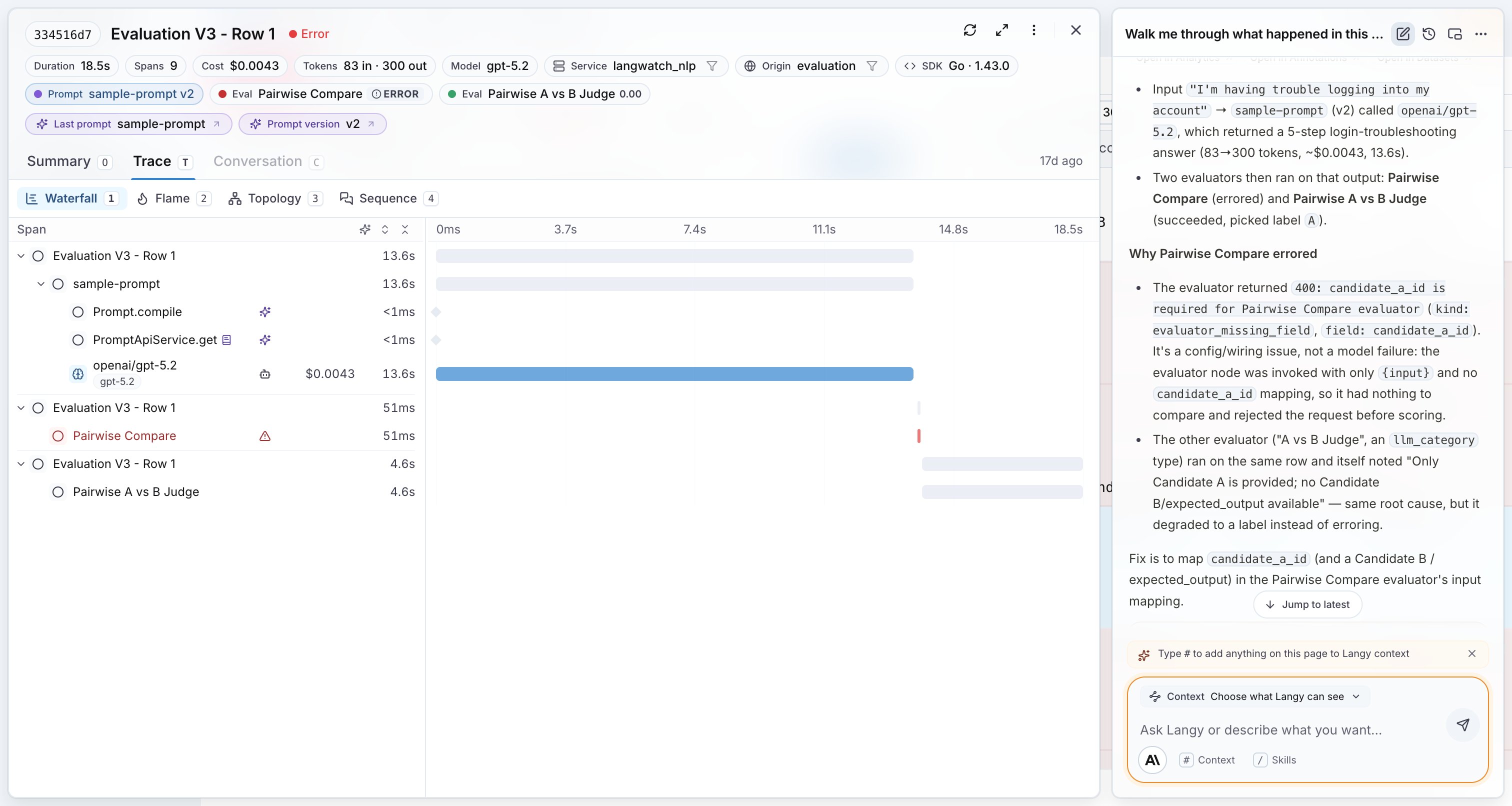Open Context picker with hash button
Image resolution: width=1512 pixels, height=806 pixels.
pyautogui.click(x=1207, y=760)
